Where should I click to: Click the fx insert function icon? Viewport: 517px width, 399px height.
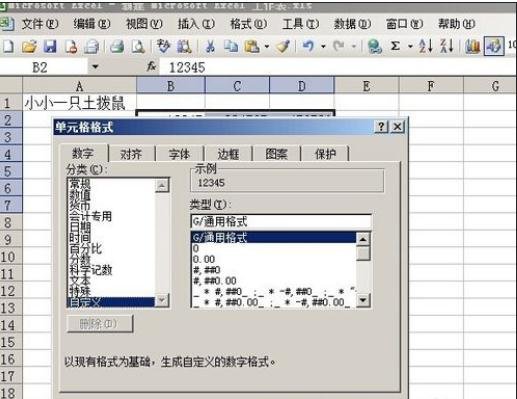(152, 67)
